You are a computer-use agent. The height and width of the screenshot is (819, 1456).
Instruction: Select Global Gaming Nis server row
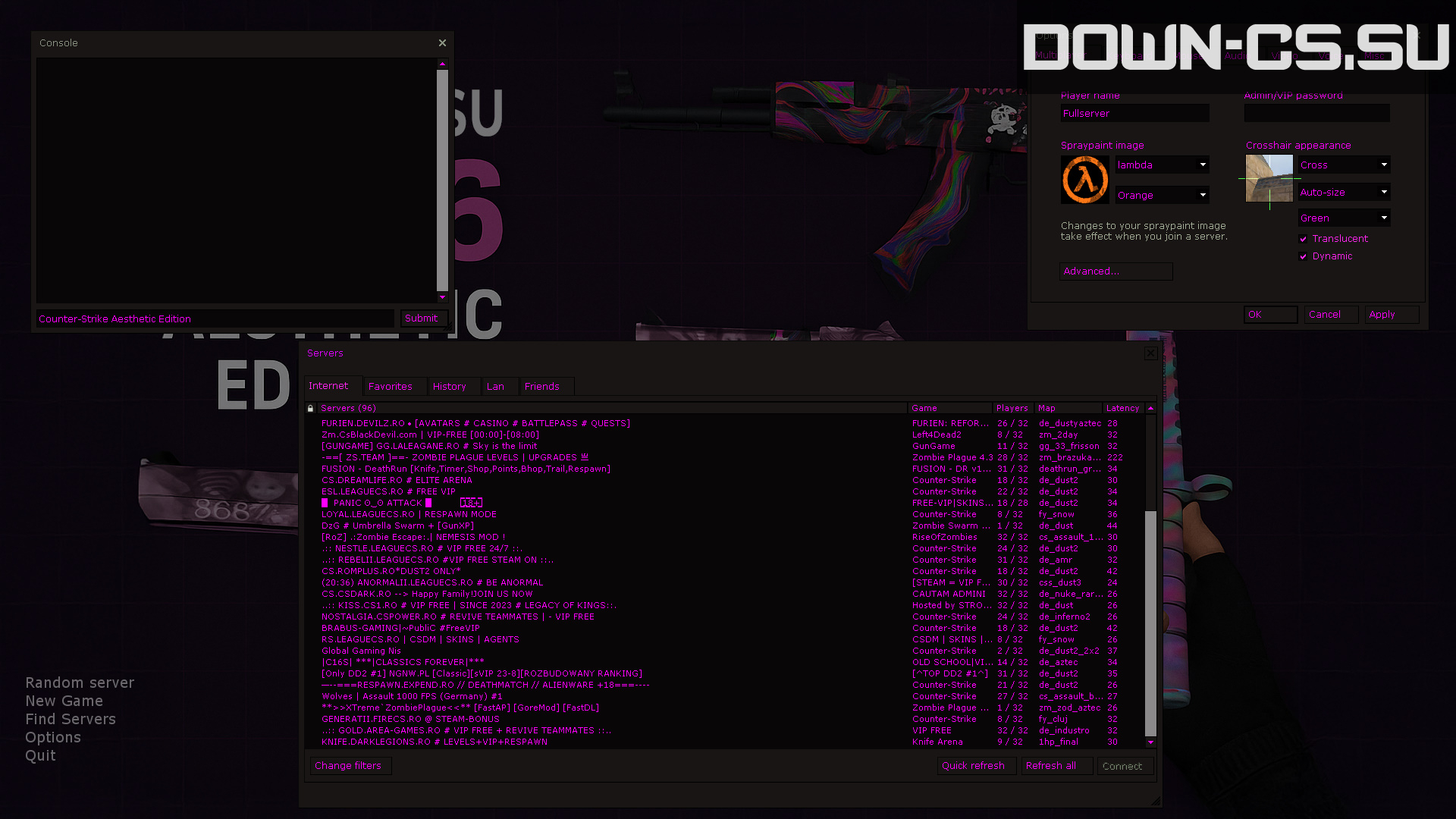click(x=724, y=651)
